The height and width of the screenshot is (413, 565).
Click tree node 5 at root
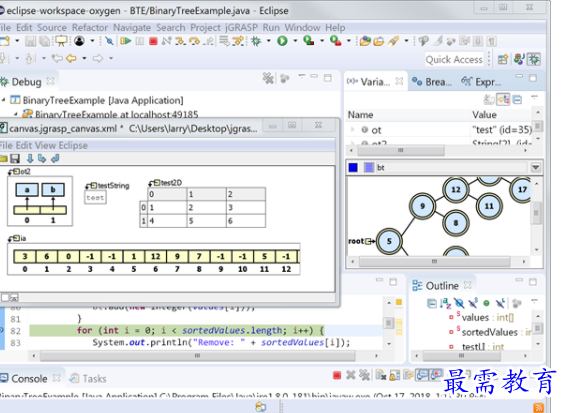(x=389, y=241)
